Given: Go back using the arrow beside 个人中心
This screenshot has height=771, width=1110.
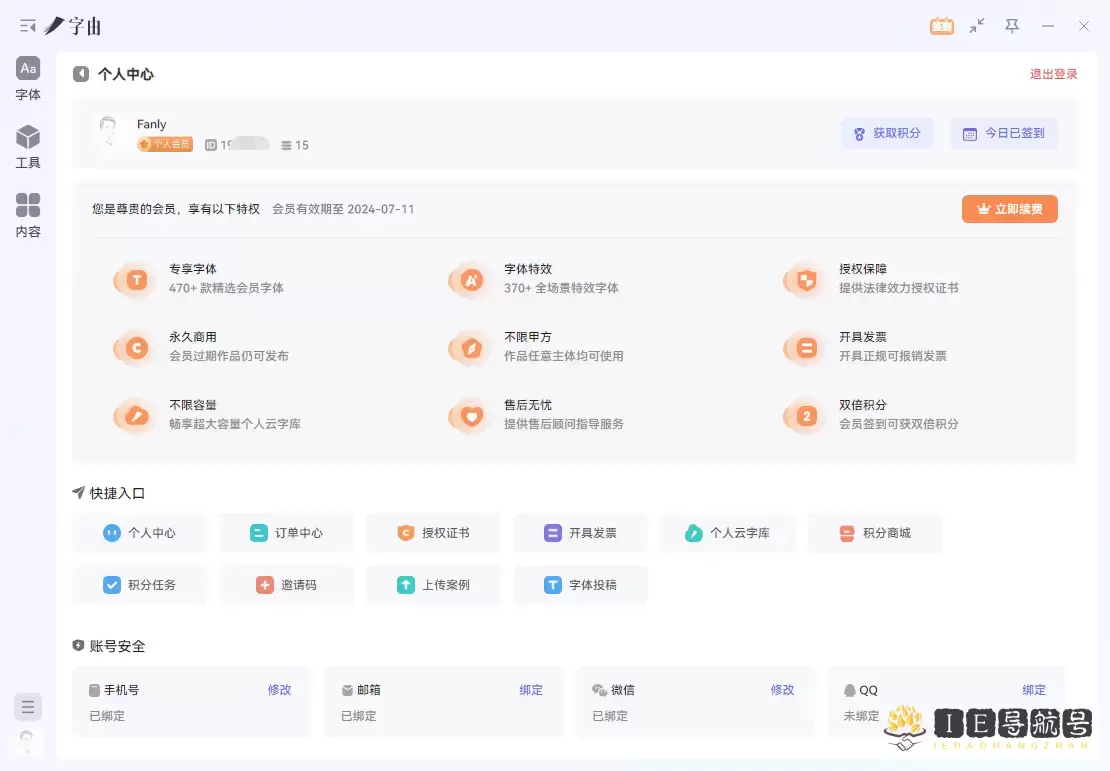Looking at the screenshot, I should point(81,74).
